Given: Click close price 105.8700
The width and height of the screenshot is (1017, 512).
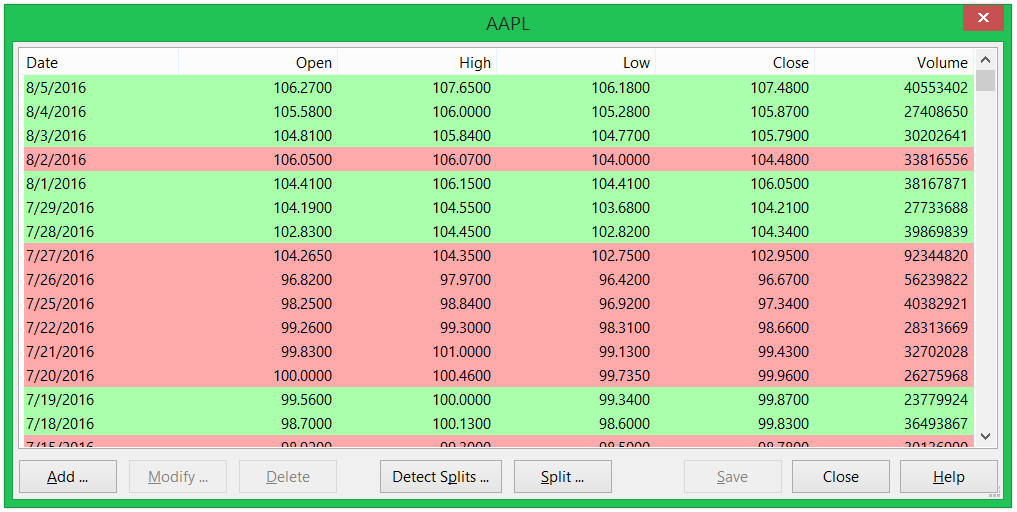Looking at the screenshot, I should click(x=780, y=112).
